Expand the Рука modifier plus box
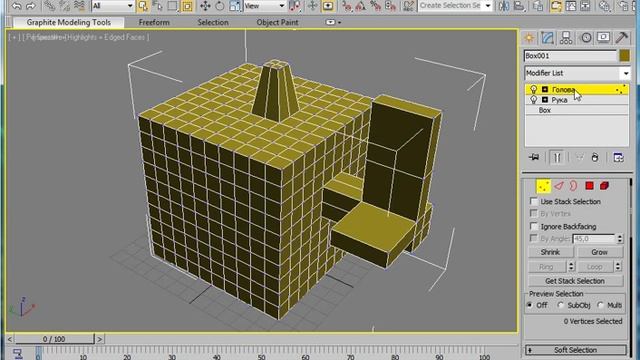Image resolution: width=640 pixels, height=360 pixels. pyautogui.click(x=545, y=100)
